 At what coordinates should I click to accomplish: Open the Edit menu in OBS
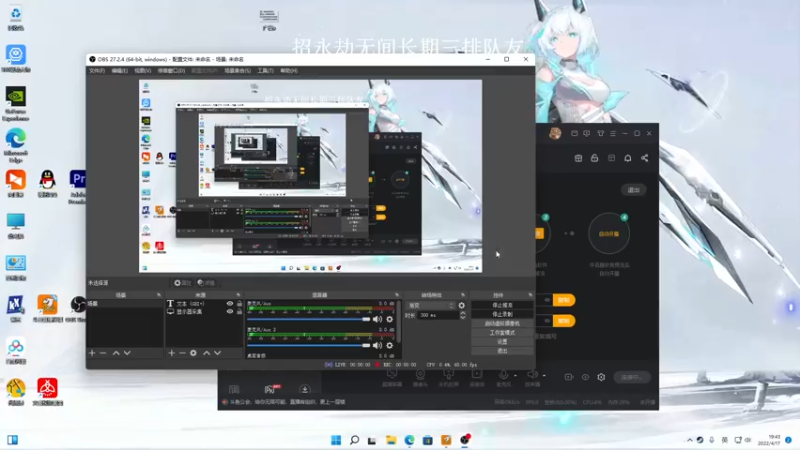click(119, 71)
